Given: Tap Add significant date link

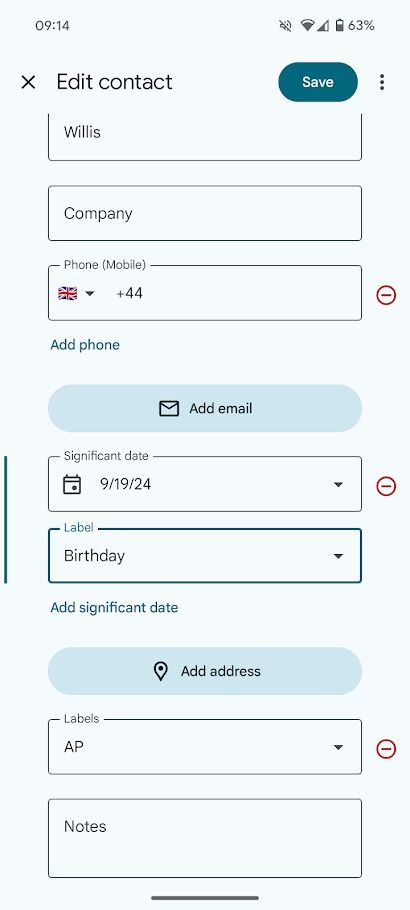Looking at the screenshot, I should coord(114,608).
